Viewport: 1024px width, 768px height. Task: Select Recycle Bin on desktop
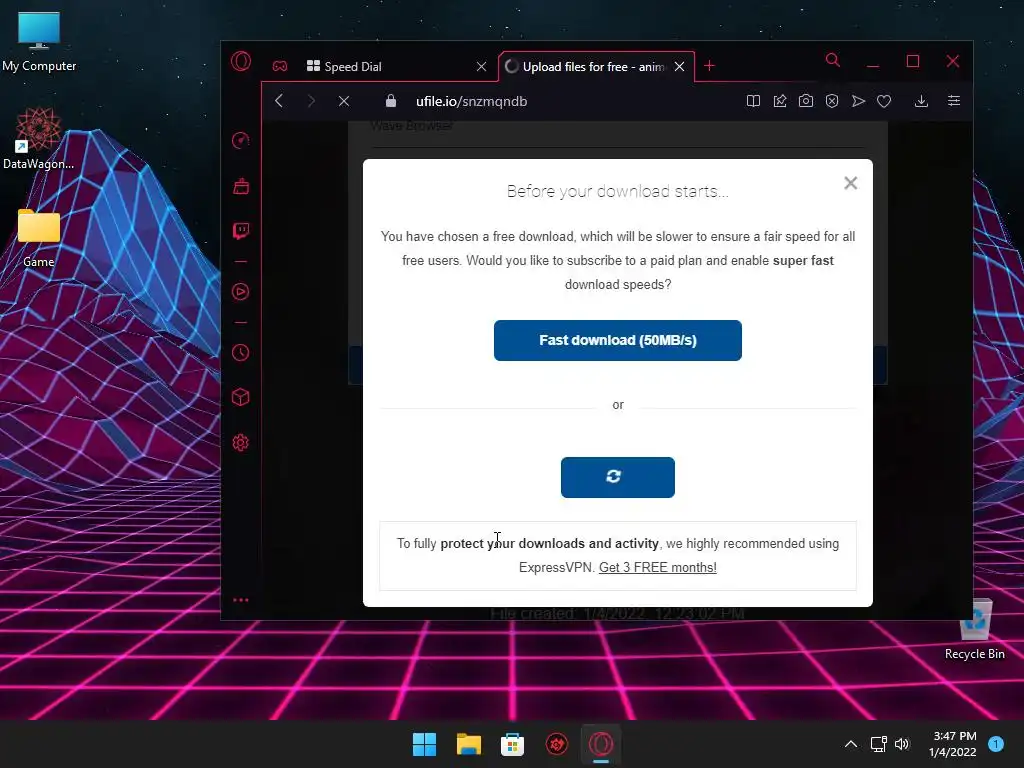click(974, 629)
